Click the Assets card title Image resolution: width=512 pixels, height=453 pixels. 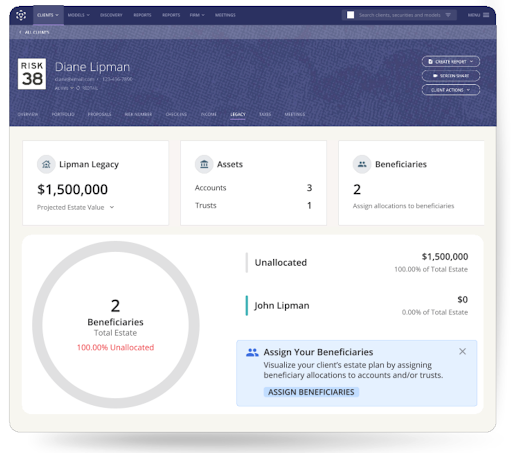(x=230, y=164)
